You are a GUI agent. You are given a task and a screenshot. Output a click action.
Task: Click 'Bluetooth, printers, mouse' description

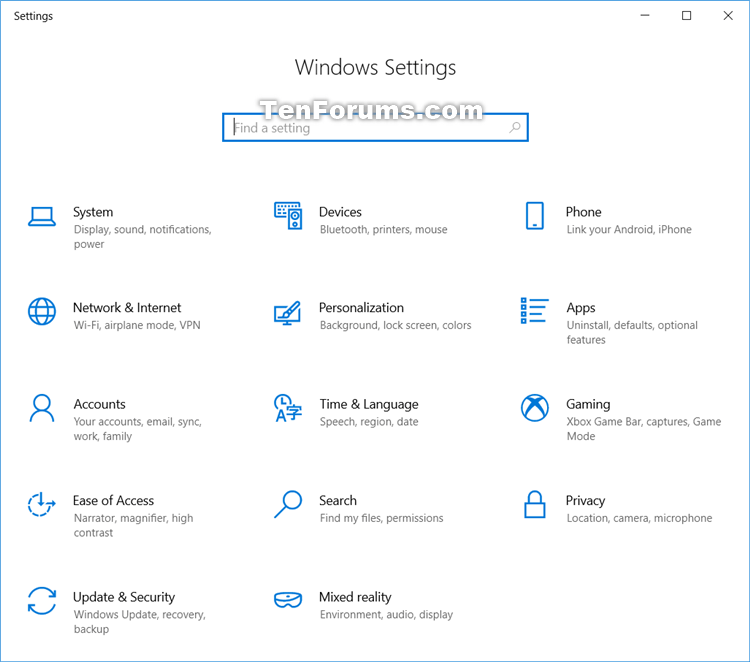[384, 230]
